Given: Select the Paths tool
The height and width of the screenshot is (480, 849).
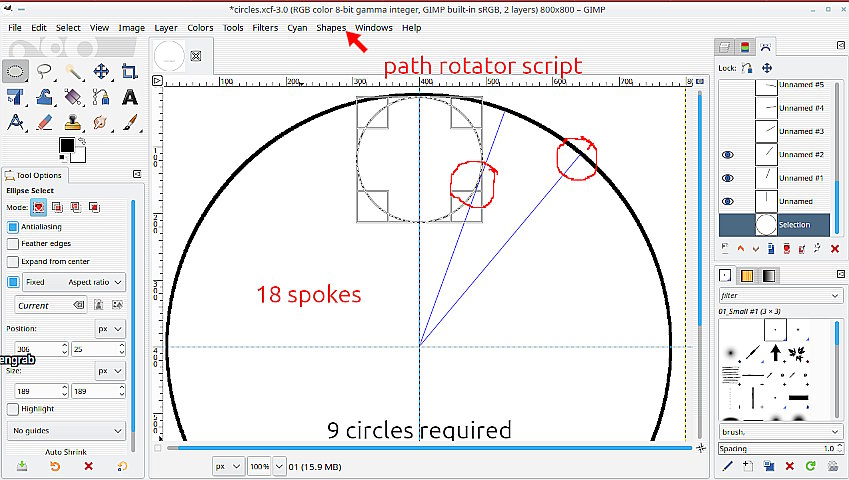Looking at the screenshot, I should coord(101,97).
